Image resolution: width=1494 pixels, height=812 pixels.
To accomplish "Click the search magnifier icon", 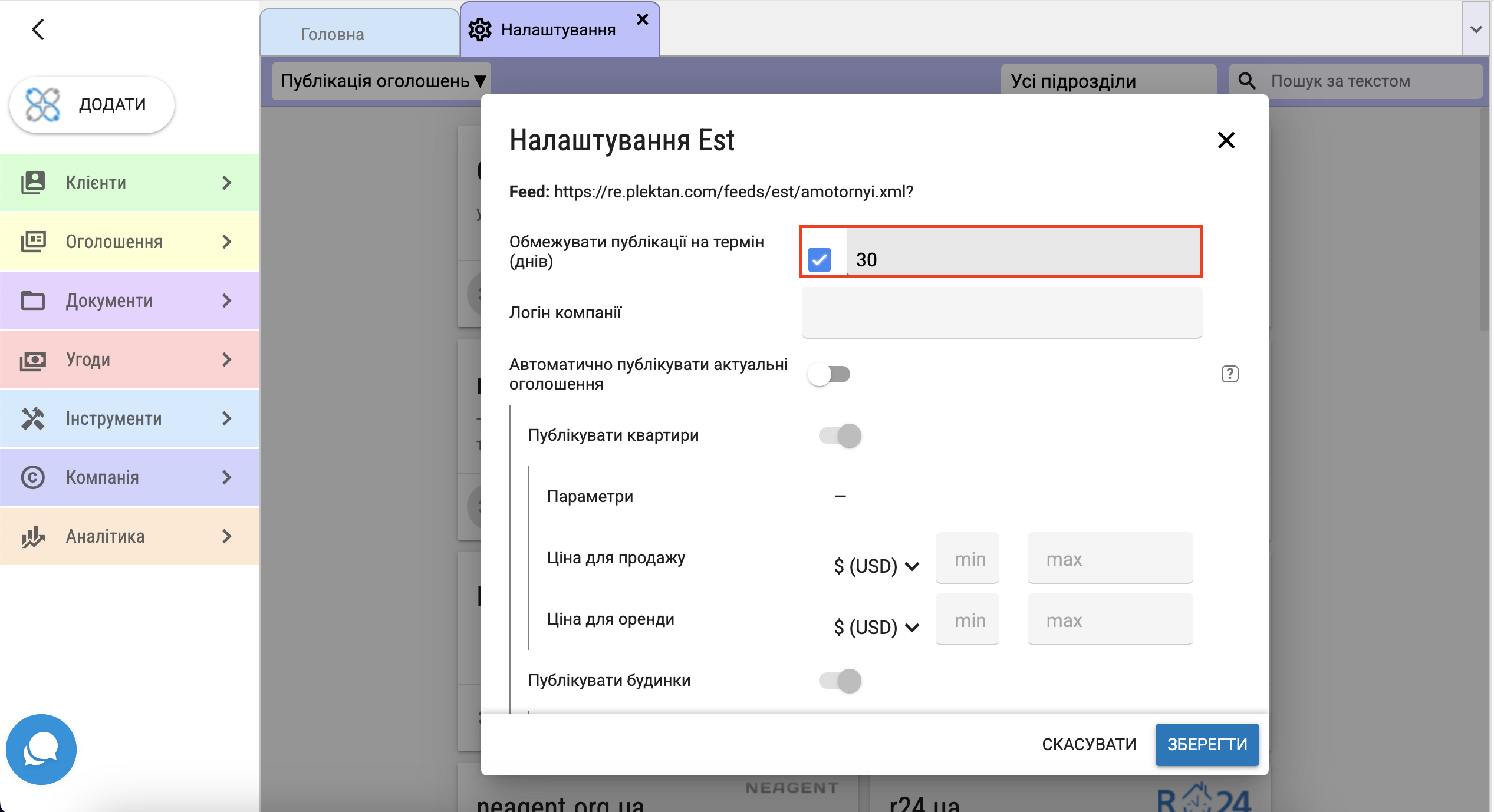I will click(x=1247, y=81).
